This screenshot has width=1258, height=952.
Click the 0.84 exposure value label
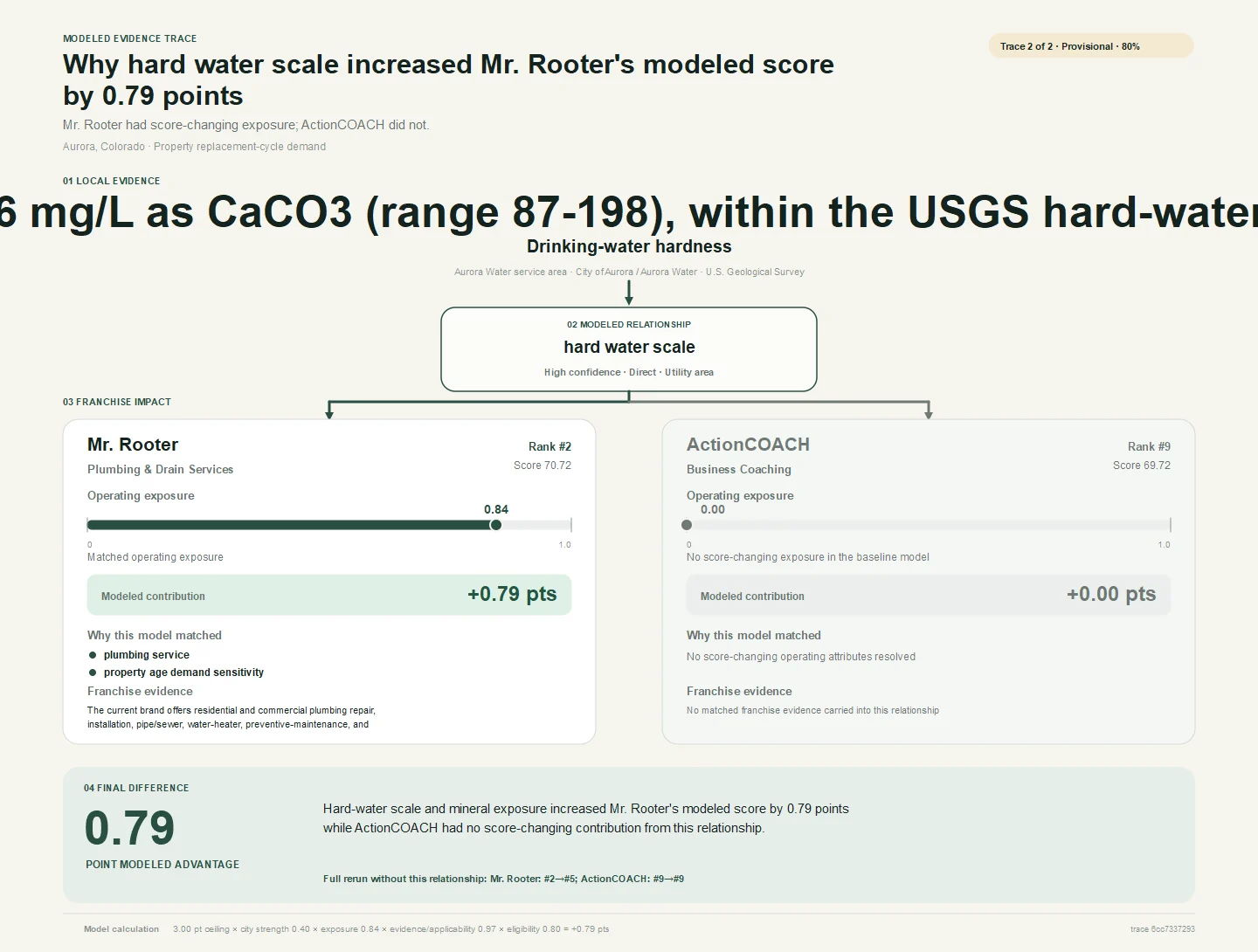pos(496,509)
